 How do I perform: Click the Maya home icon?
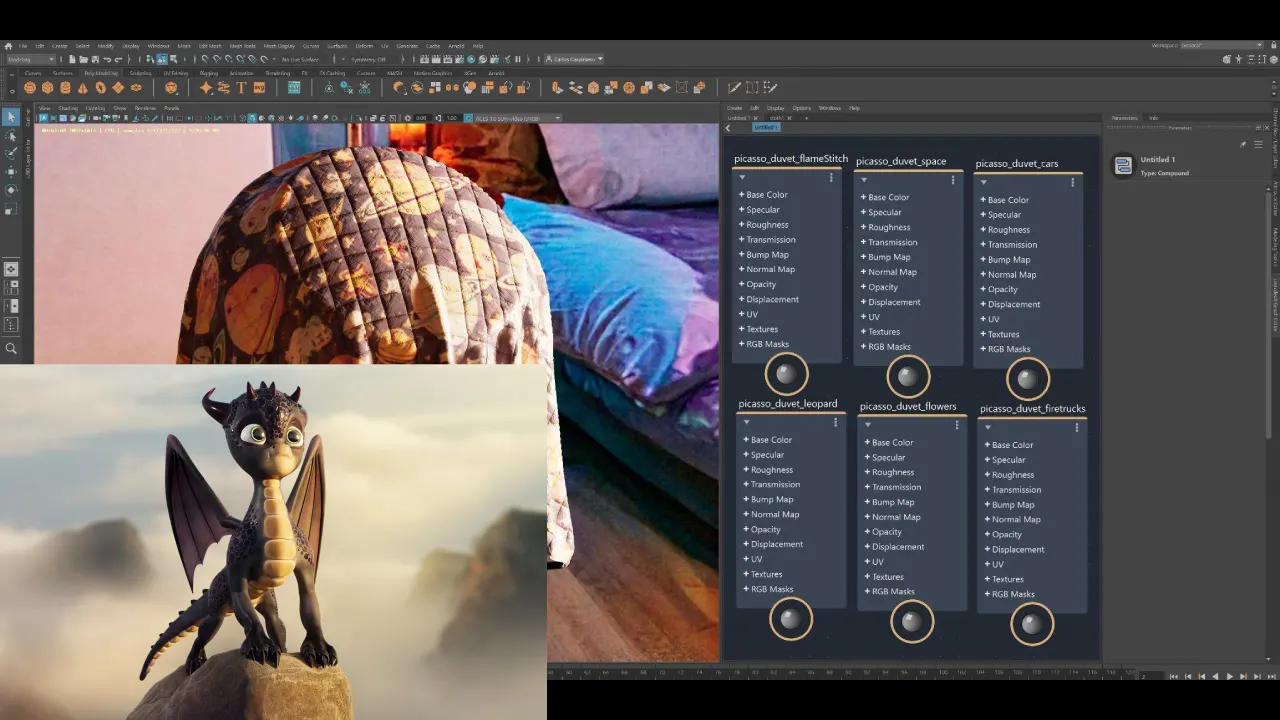pyautogui.click(x=8, y=46)
